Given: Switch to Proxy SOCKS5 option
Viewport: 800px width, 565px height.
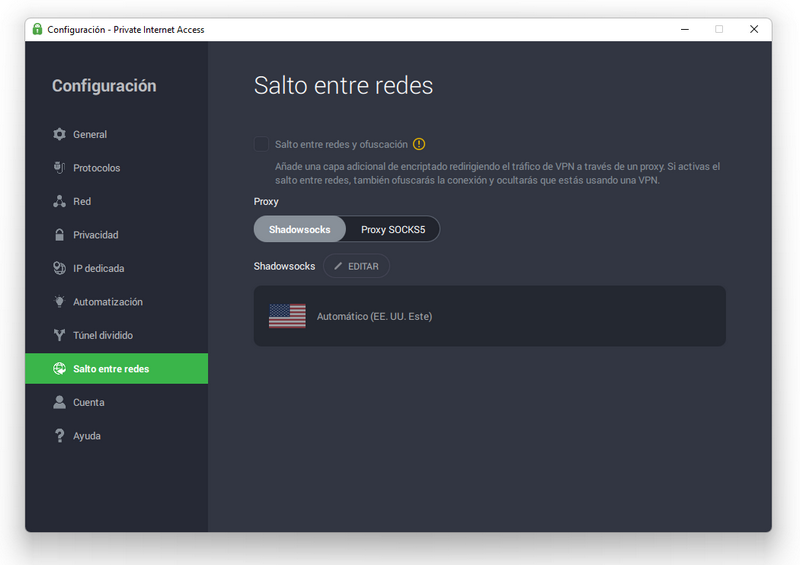Looking at the screenshot, I should click(393, 229).
